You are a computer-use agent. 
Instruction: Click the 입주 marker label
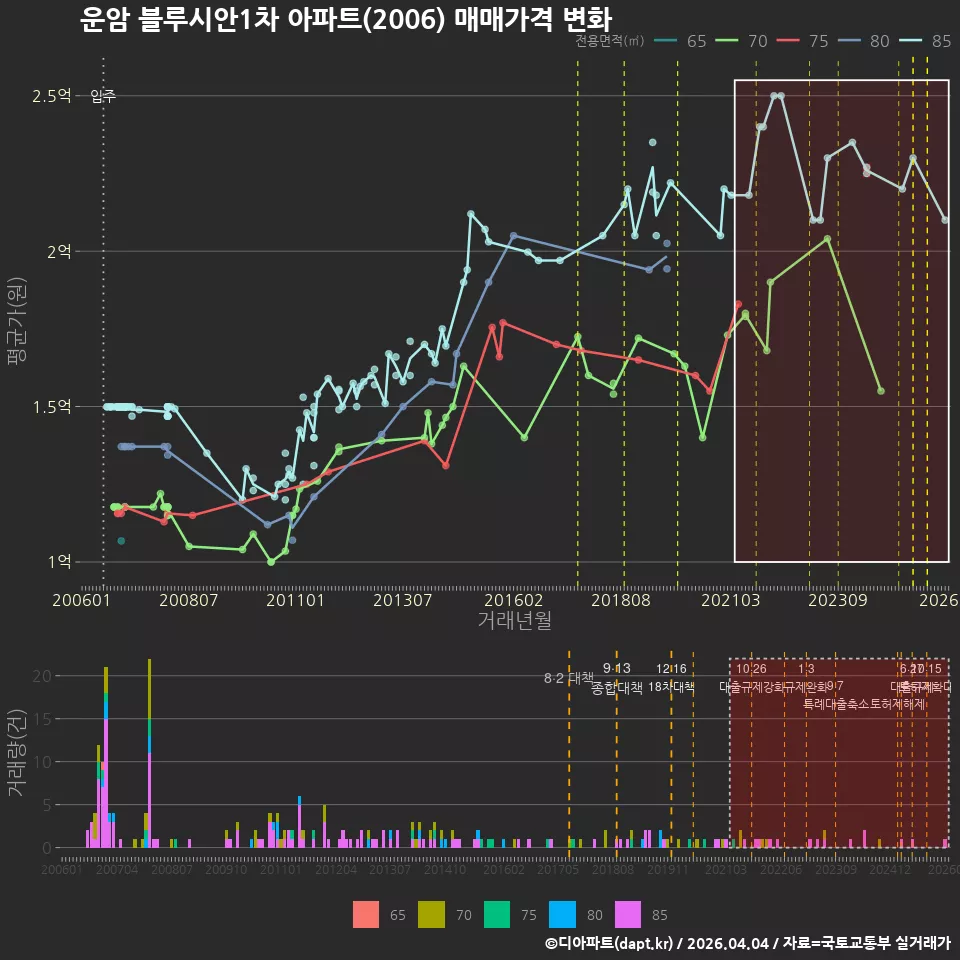[103, 96]
